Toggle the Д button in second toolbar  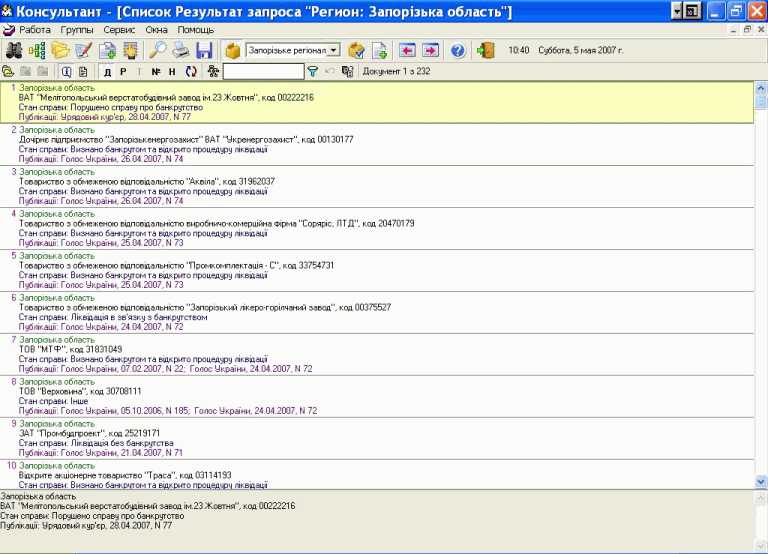click(106, 72)
